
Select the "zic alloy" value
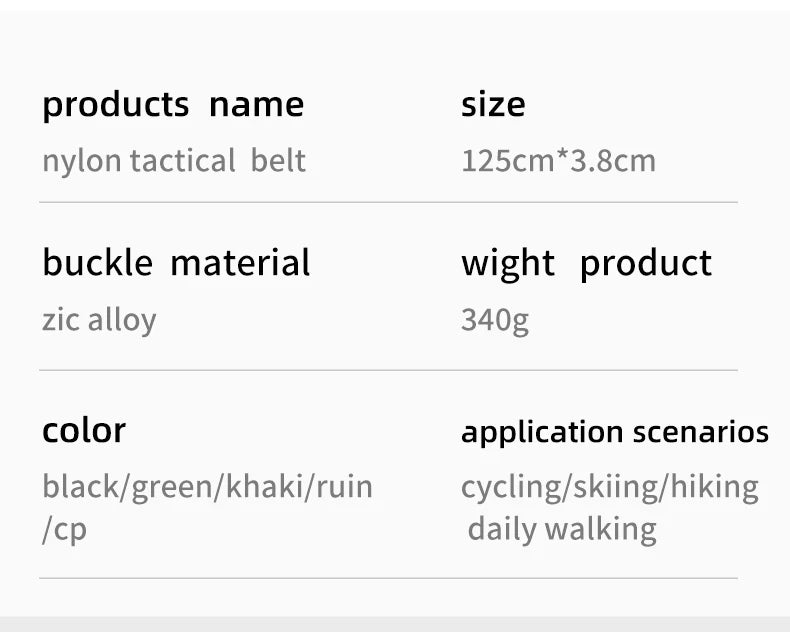(99, 320)
